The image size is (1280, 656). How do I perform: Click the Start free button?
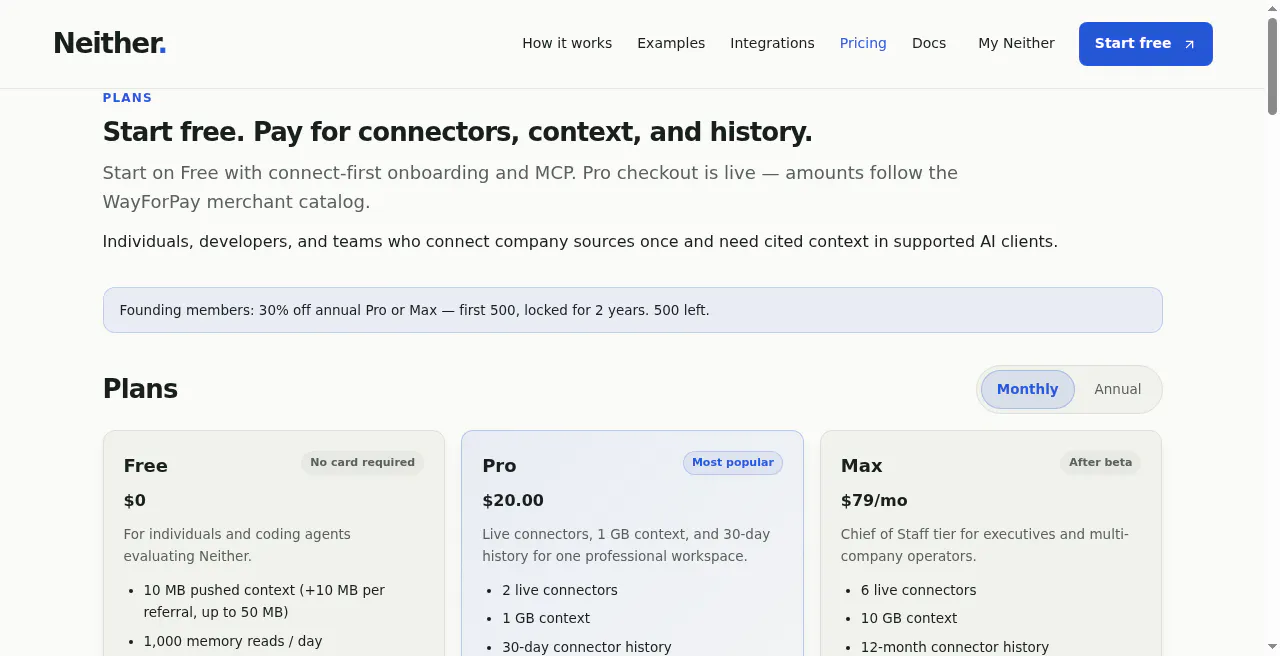(x=1146, y=44)
